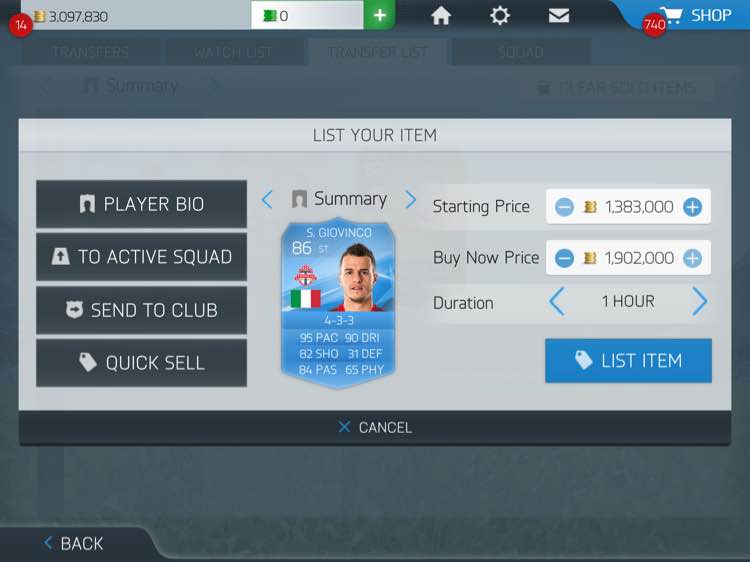Add FIFA points with green plus
750x562 pixels.
[x=379, y=15]
